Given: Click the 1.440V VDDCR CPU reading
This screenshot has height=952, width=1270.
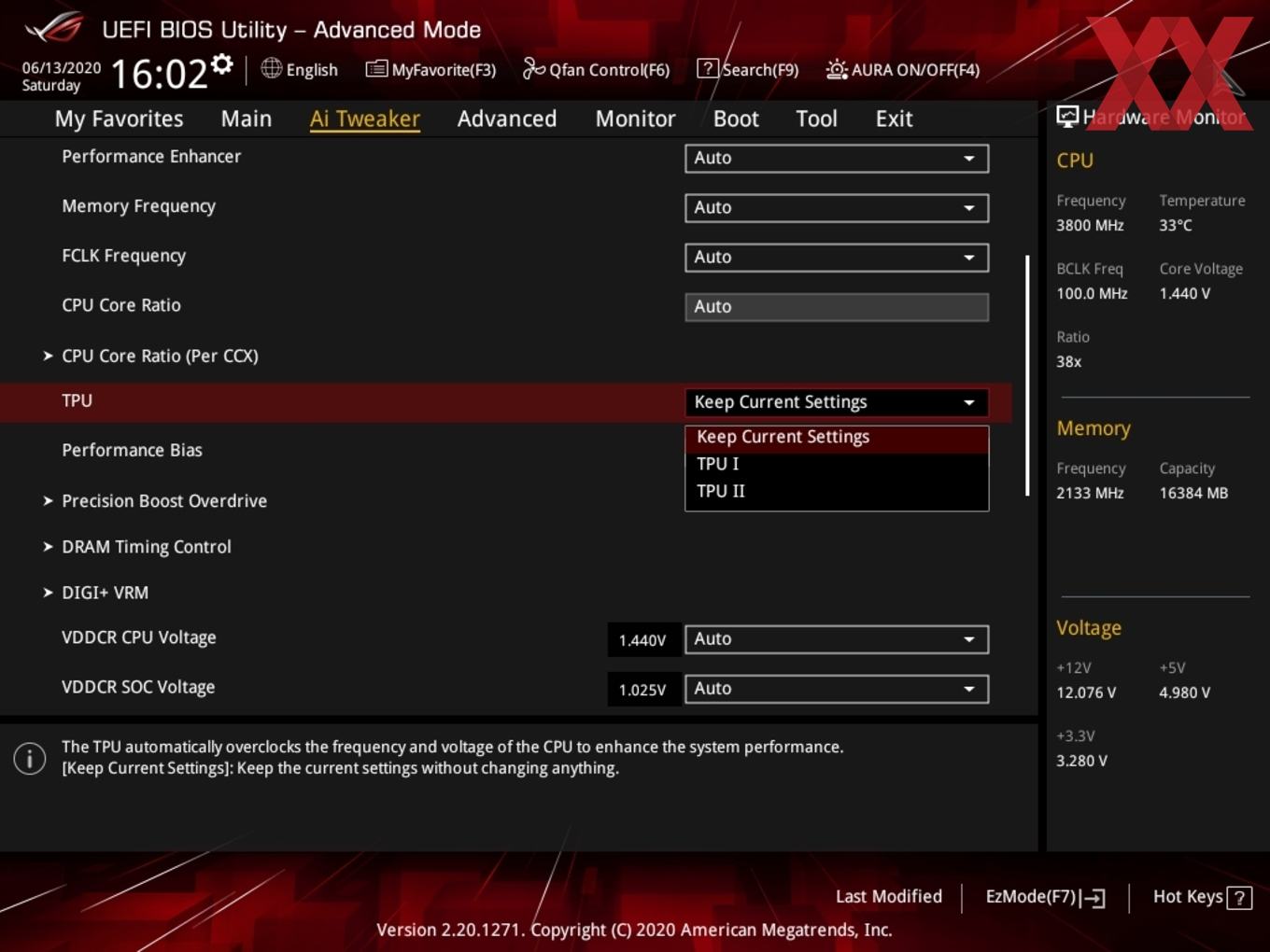Looking at the screenshot, I should coord(642,640).
